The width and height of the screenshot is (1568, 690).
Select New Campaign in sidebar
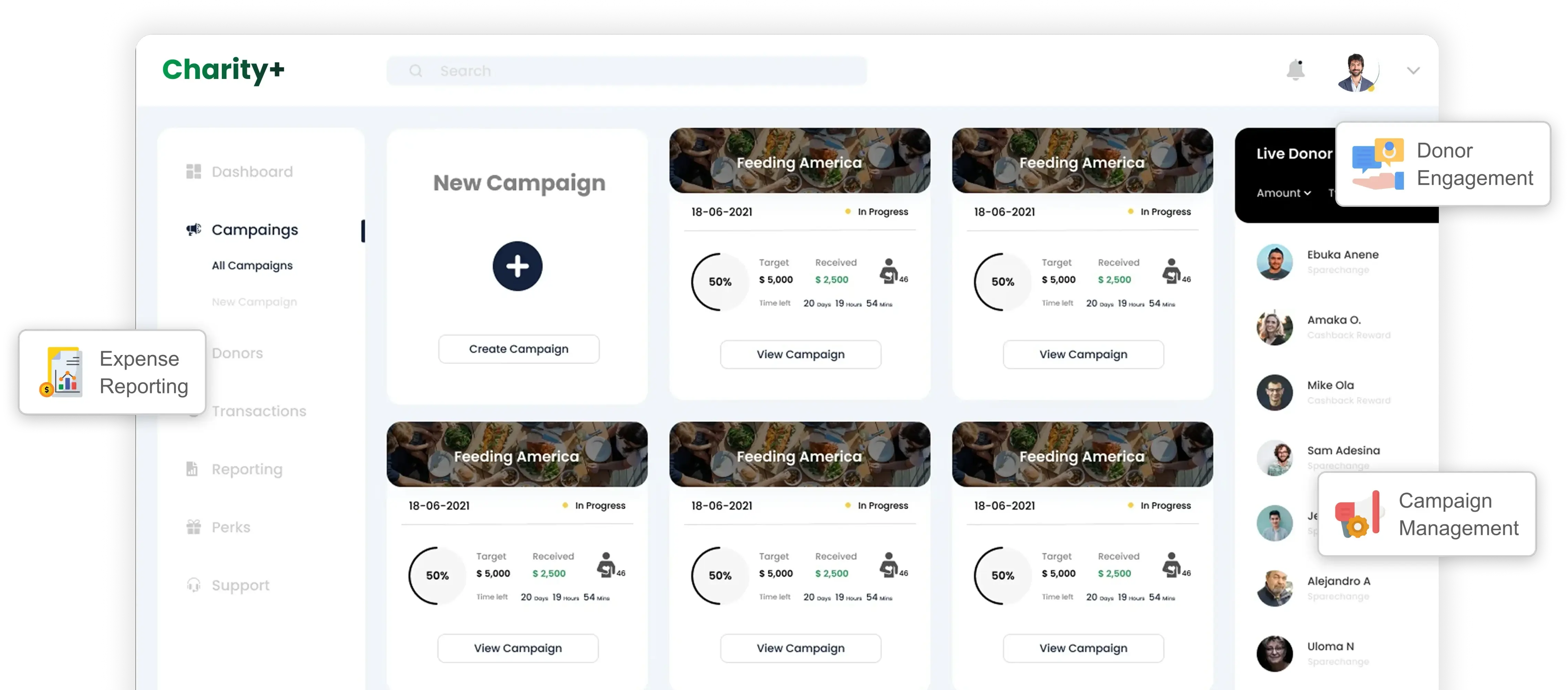pos(254,302)
